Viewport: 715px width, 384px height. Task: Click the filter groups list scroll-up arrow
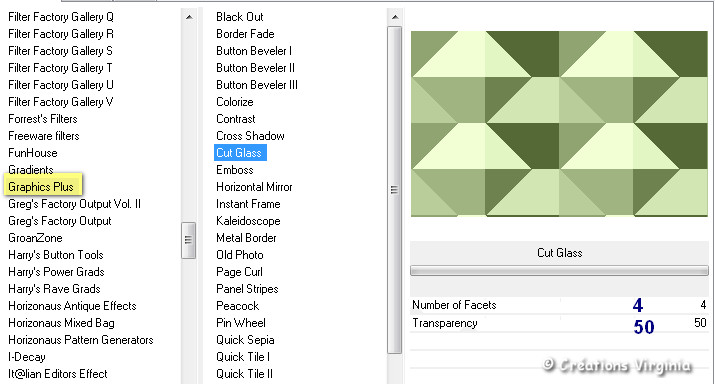coord(189,17)
